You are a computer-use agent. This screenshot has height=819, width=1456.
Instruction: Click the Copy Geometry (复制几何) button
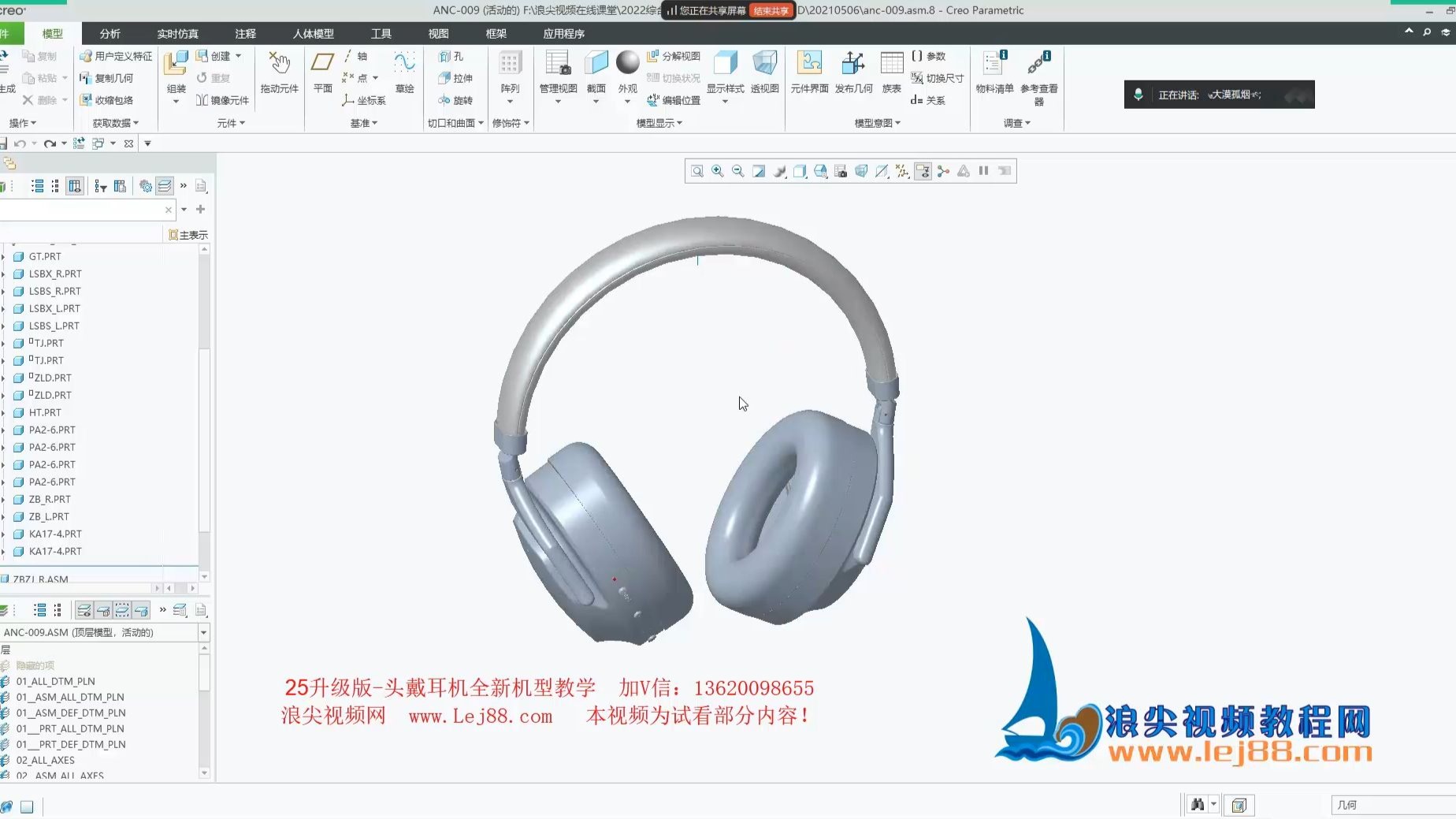106,78
